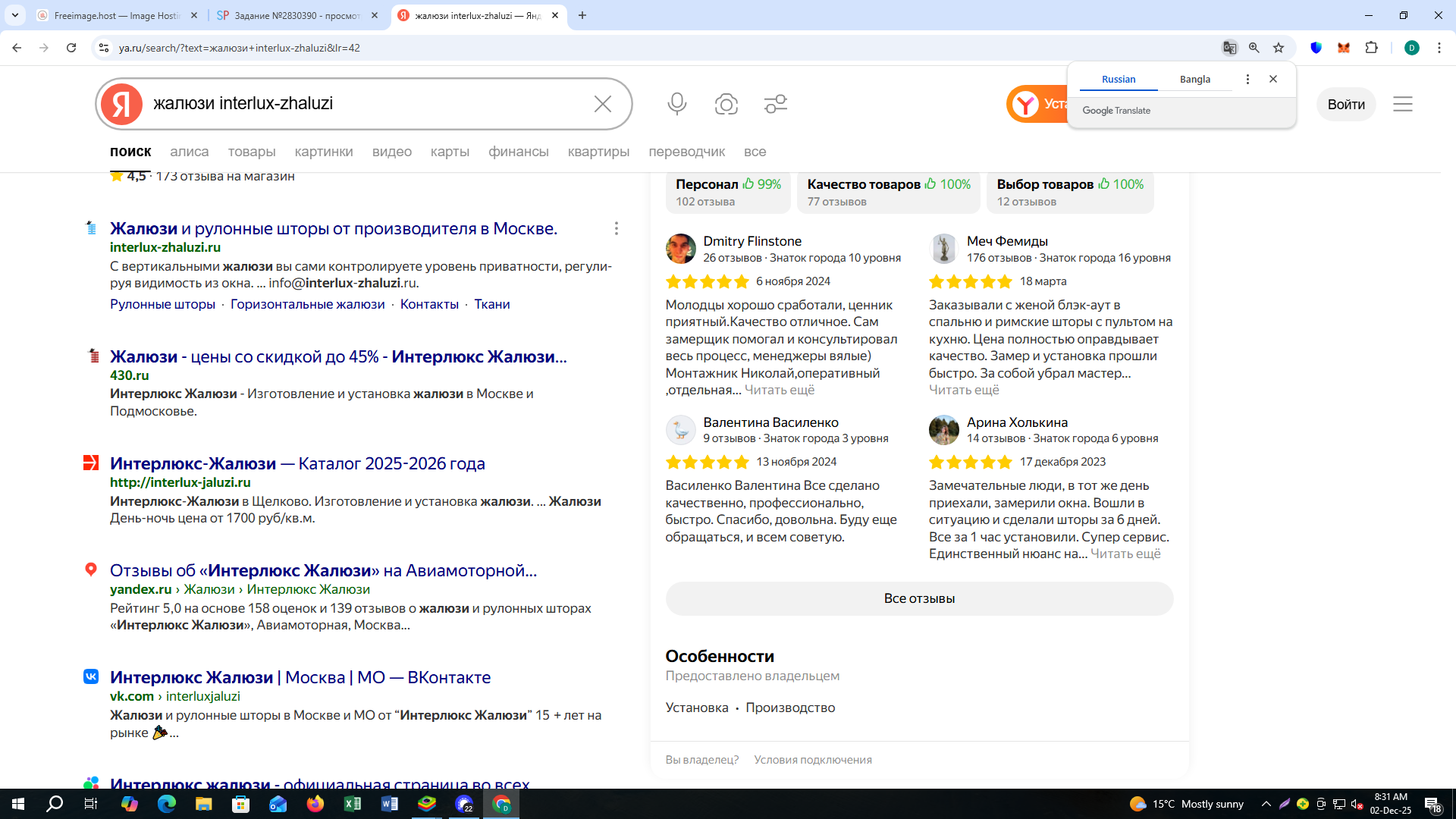
Task: Open camera image search icon
Action: (x=726, y=104)
